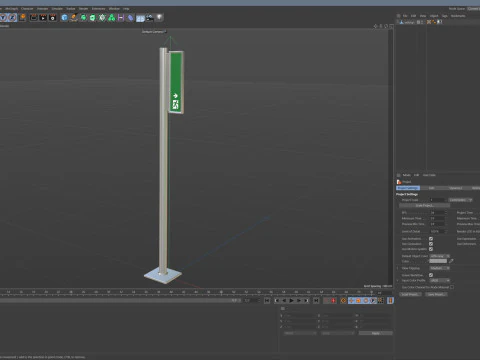Click the coordinate system icon

point(23,17)
